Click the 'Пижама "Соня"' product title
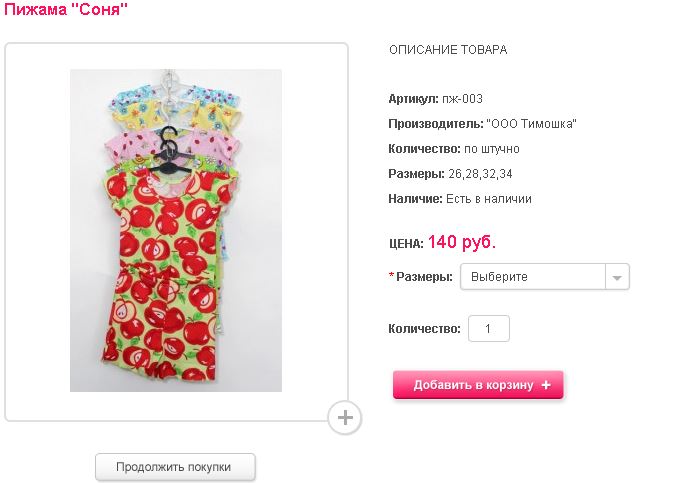This screenshot has height=483, width=679. tap(66, 10)
